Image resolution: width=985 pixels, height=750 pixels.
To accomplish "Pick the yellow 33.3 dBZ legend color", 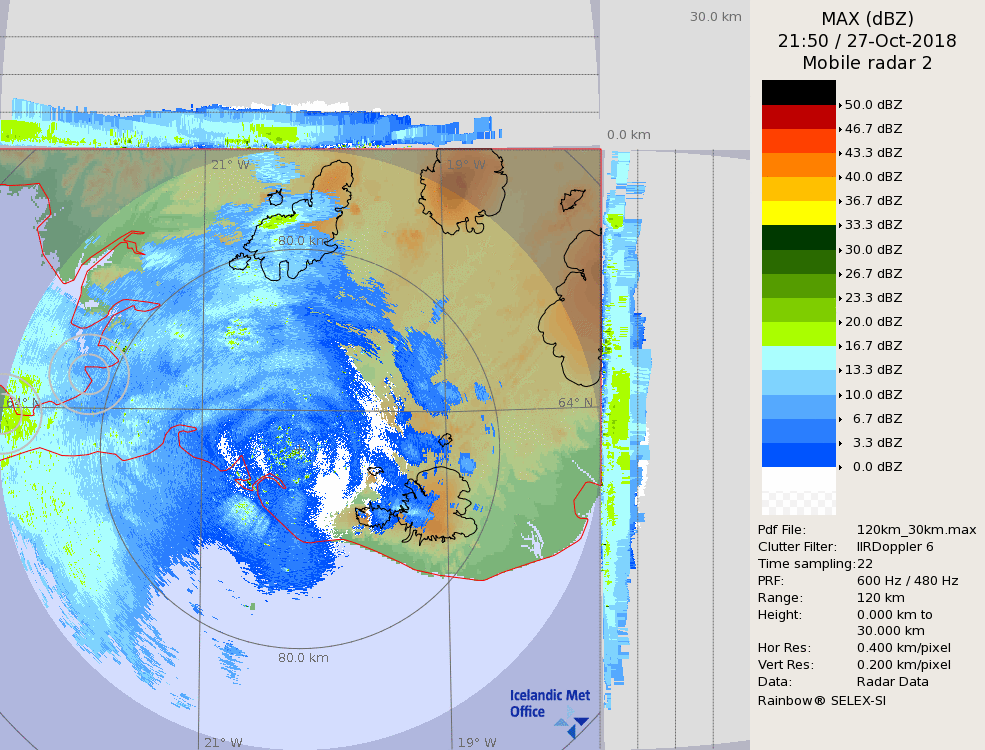I will (x=798, y=213).
